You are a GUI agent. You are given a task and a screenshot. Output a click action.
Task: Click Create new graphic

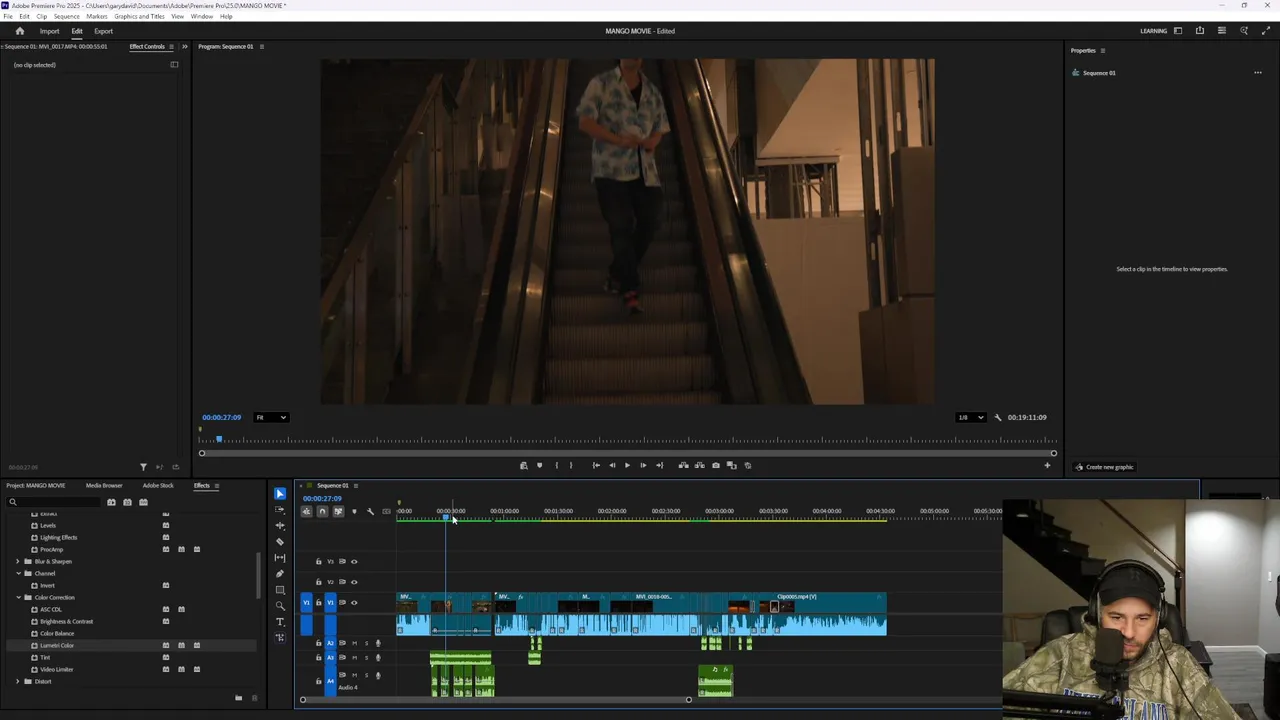click(1105, 467)
